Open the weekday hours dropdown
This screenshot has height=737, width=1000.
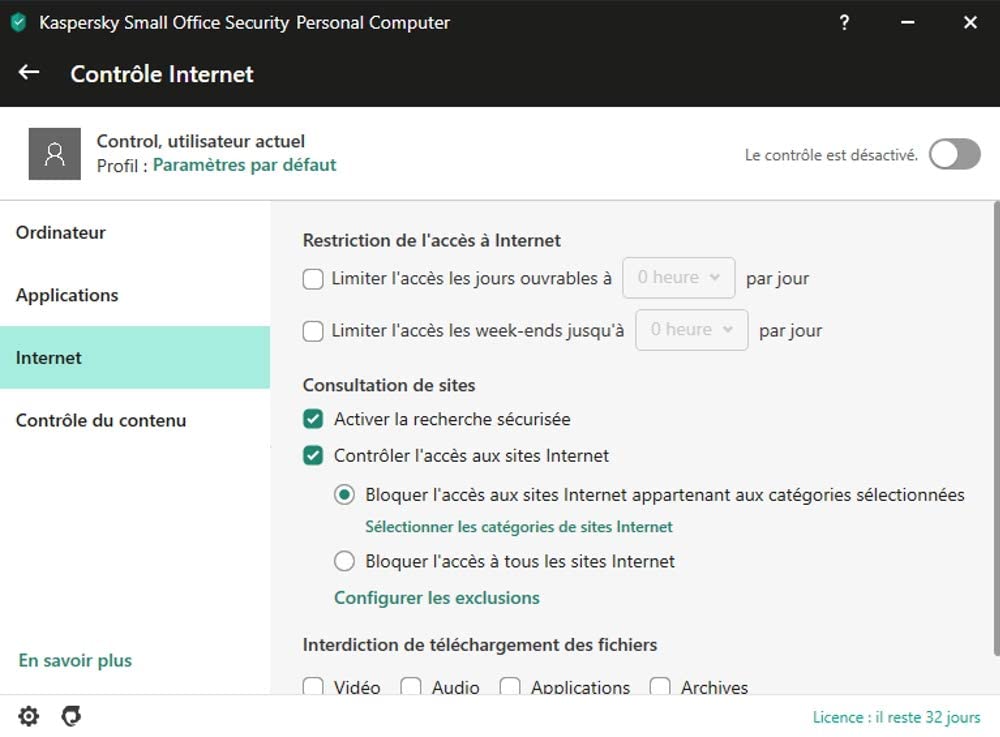[679, 278]
